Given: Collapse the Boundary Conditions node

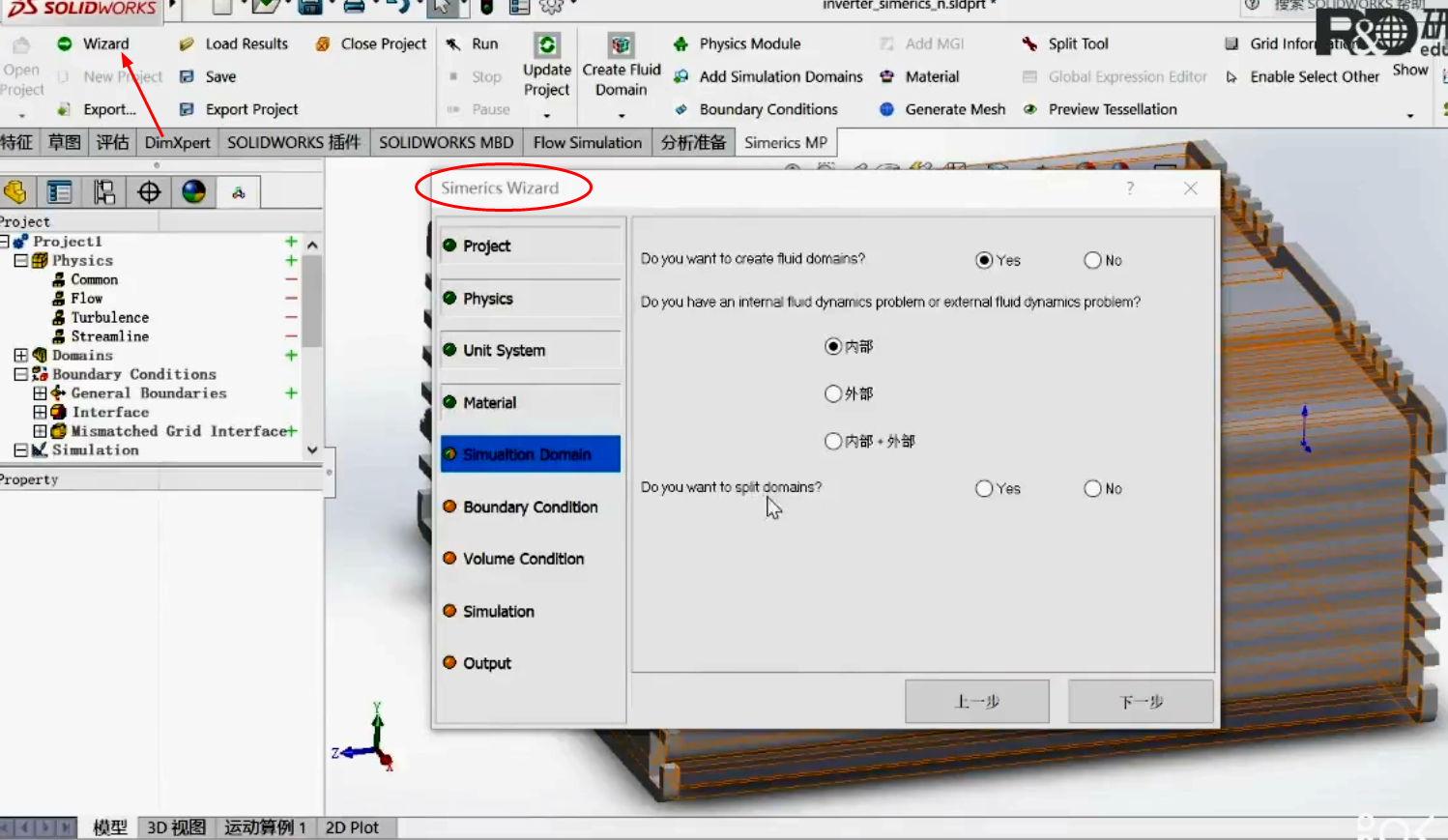Looking at the screenshot, I should coord(20,374).
